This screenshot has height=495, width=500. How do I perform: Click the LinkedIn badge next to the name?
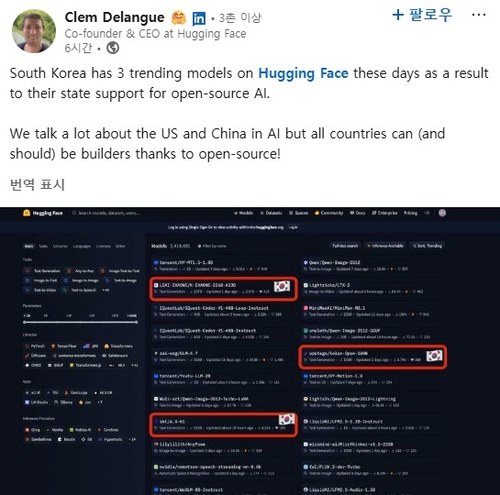pyautogui.click(x=199, y=18)
